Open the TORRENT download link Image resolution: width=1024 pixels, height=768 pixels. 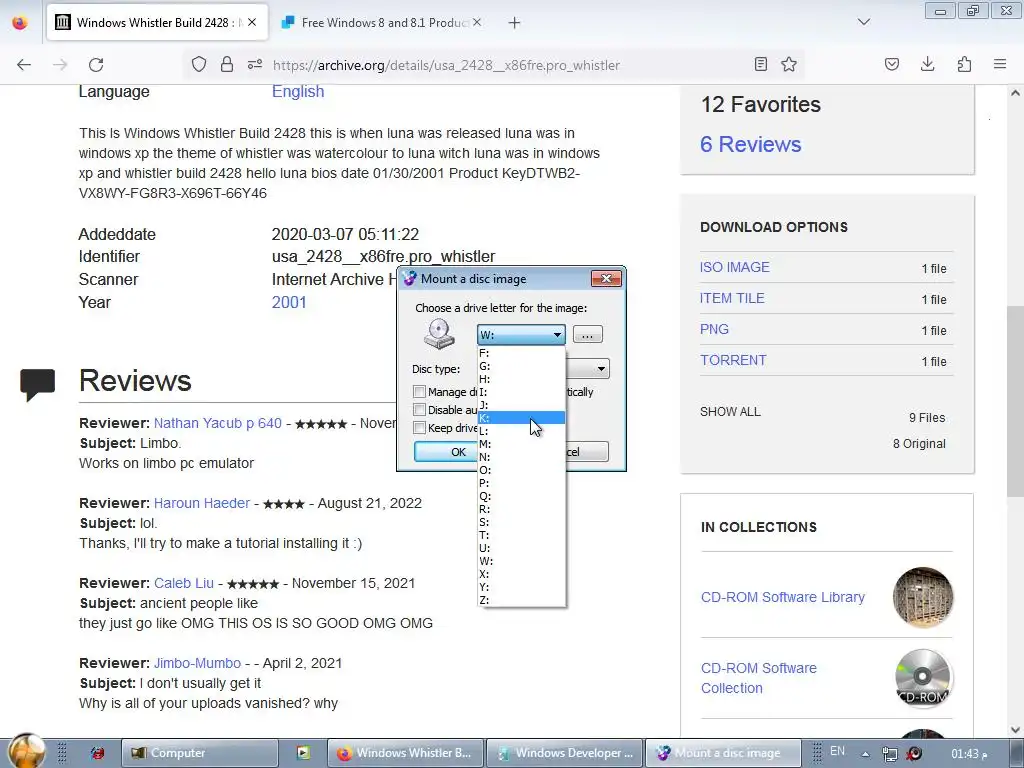733,360
